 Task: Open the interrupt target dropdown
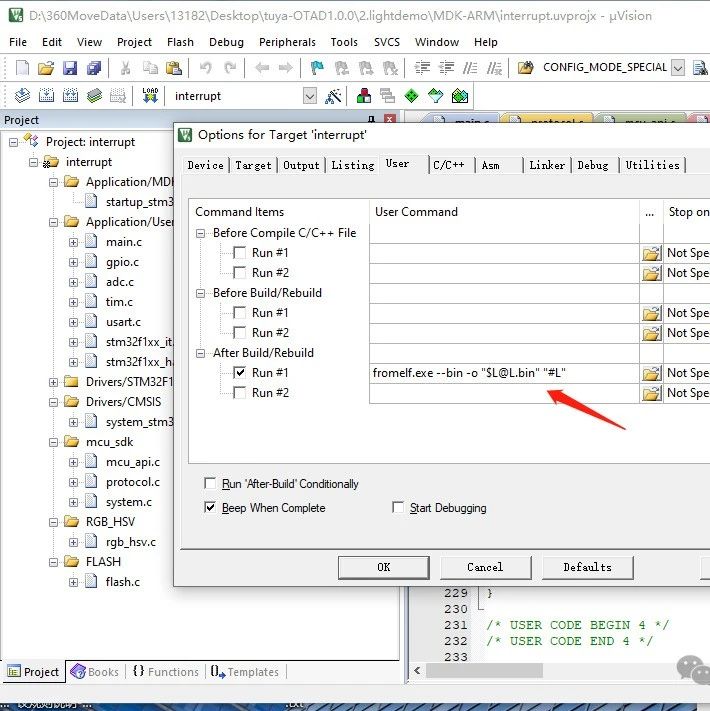coord(310,96)
